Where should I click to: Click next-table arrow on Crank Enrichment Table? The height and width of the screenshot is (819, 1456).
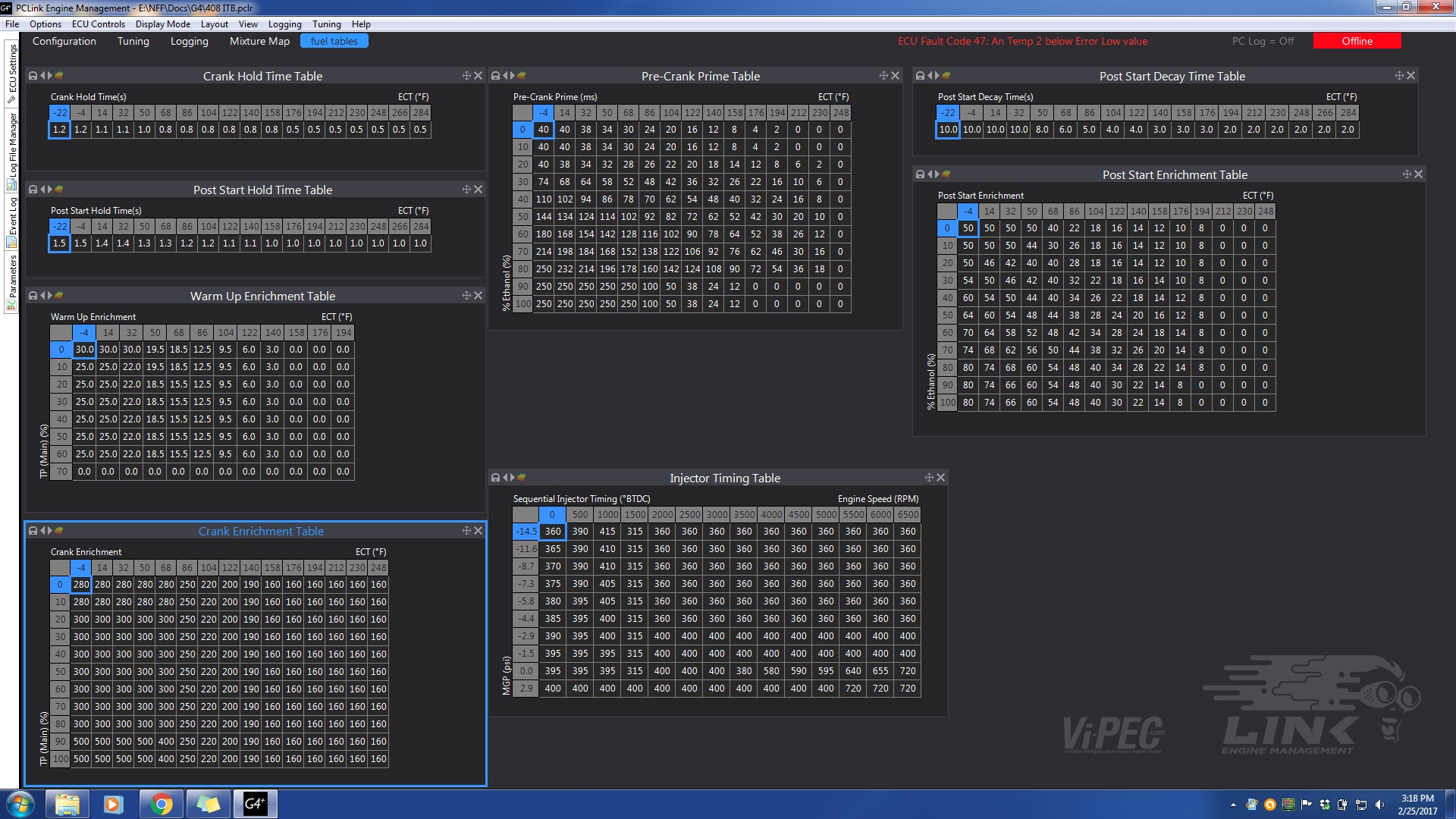[x=49, y=531]
